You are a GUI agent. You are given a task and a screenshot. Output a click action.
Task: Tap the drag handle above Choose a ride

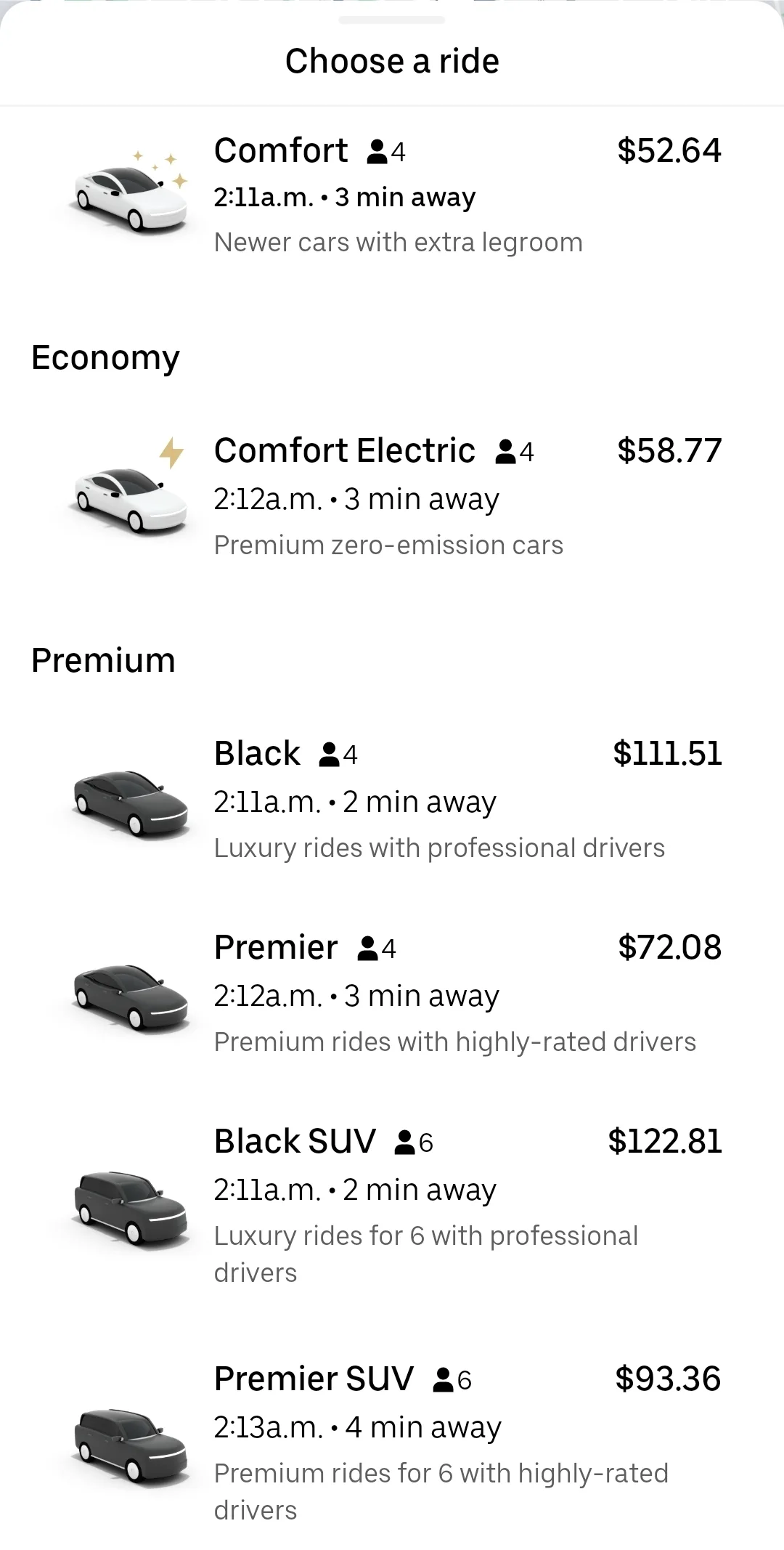point(392,20)
